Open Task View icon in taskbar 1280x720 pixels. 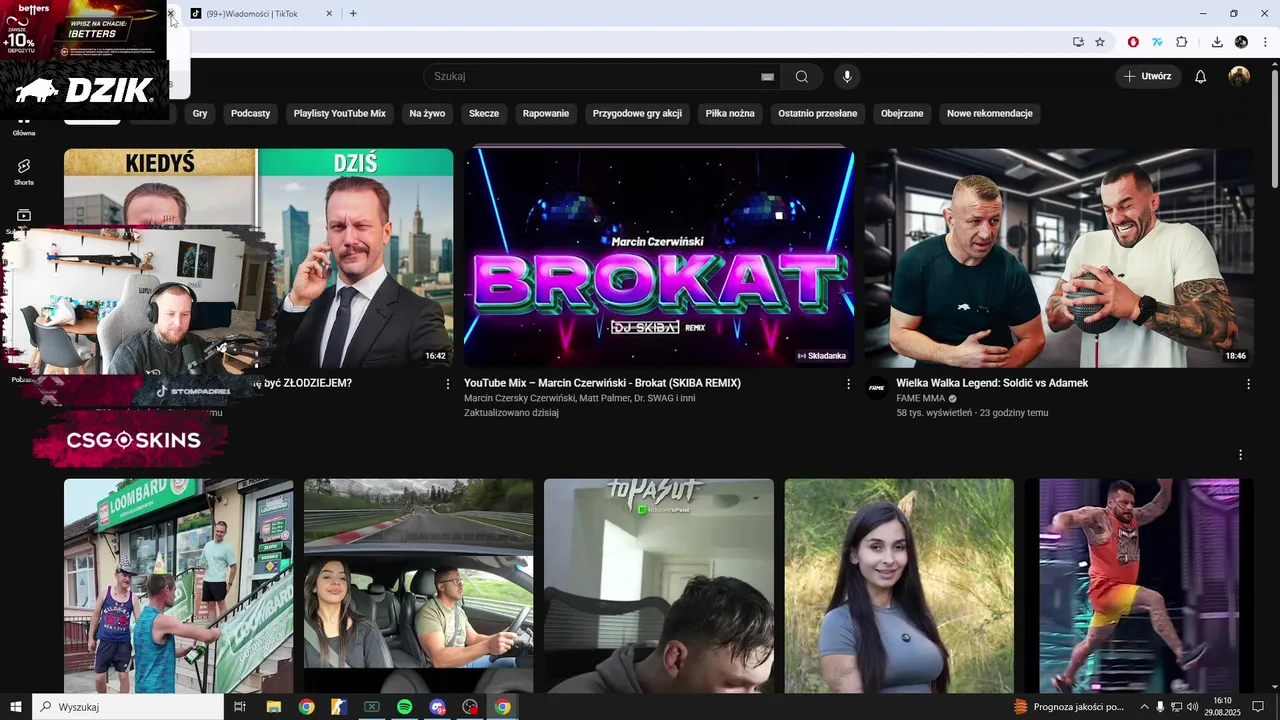(240, 707)
